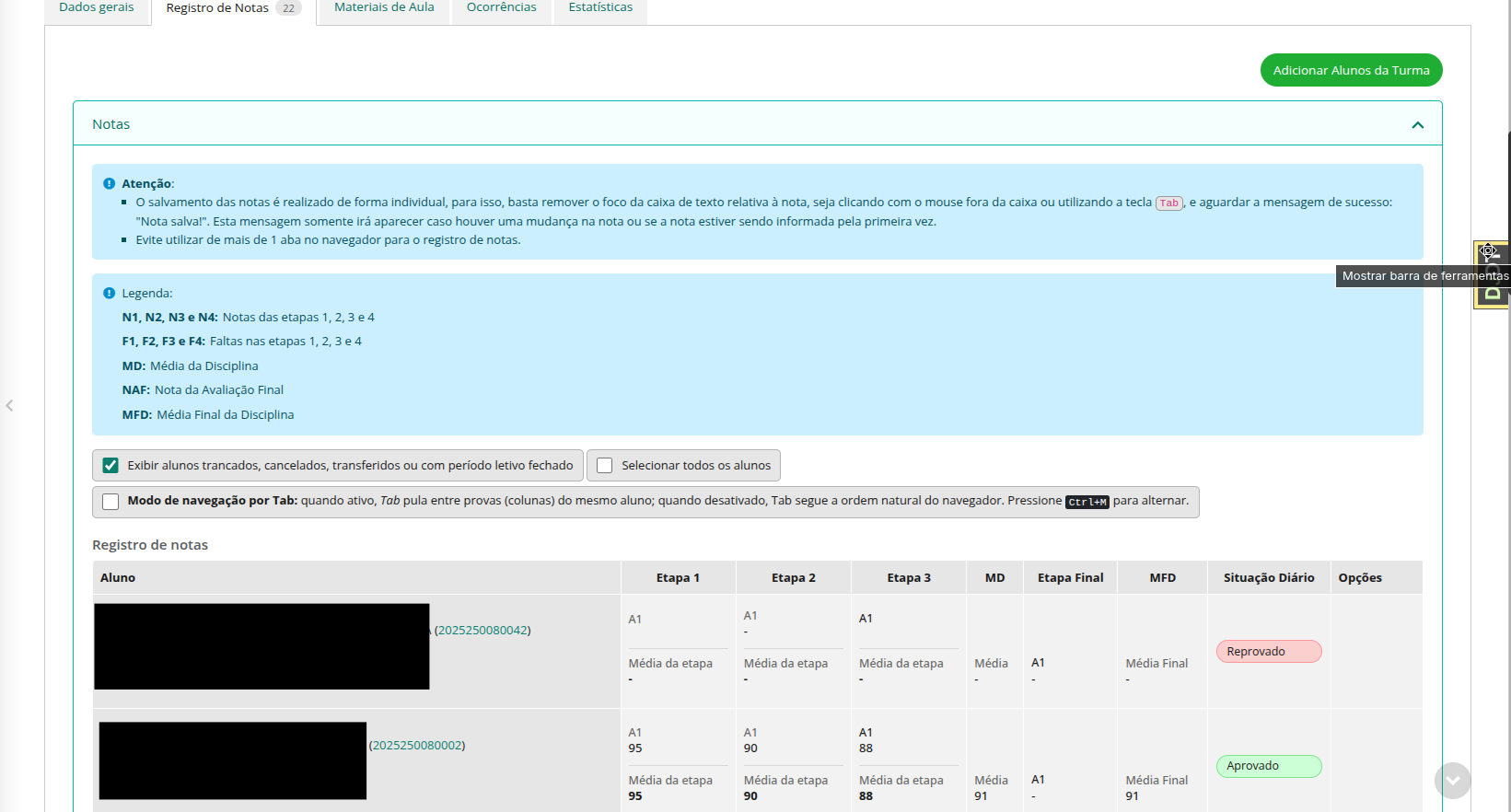Viewport: 1511px width, 812px height.
Task: Click the Ctrl+M keyboard shortcut label
Action: pos(1087,502)
